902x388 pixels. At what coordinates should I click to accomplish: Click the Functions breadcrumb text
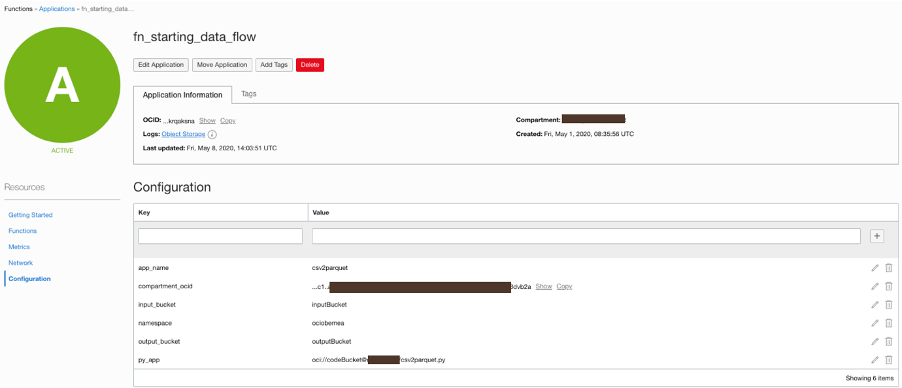click(18, 9)
